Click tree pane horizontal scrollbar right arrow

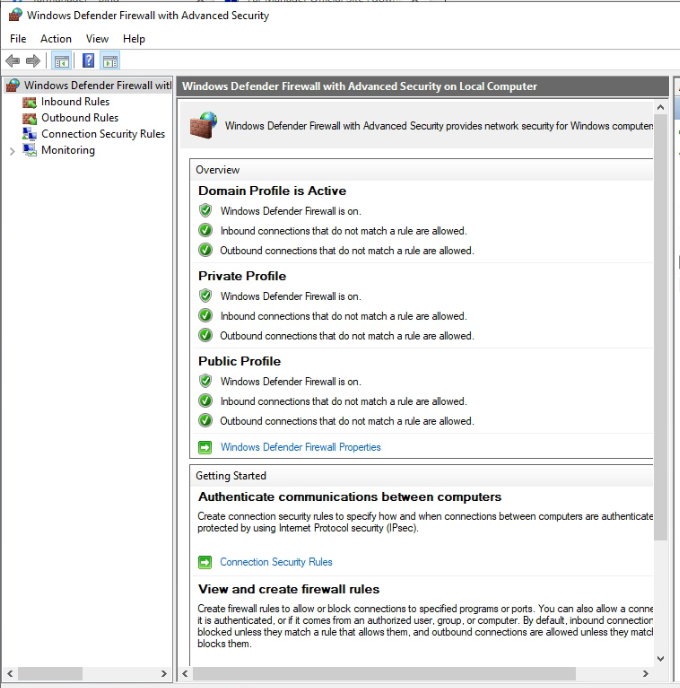tap(164, 674)
